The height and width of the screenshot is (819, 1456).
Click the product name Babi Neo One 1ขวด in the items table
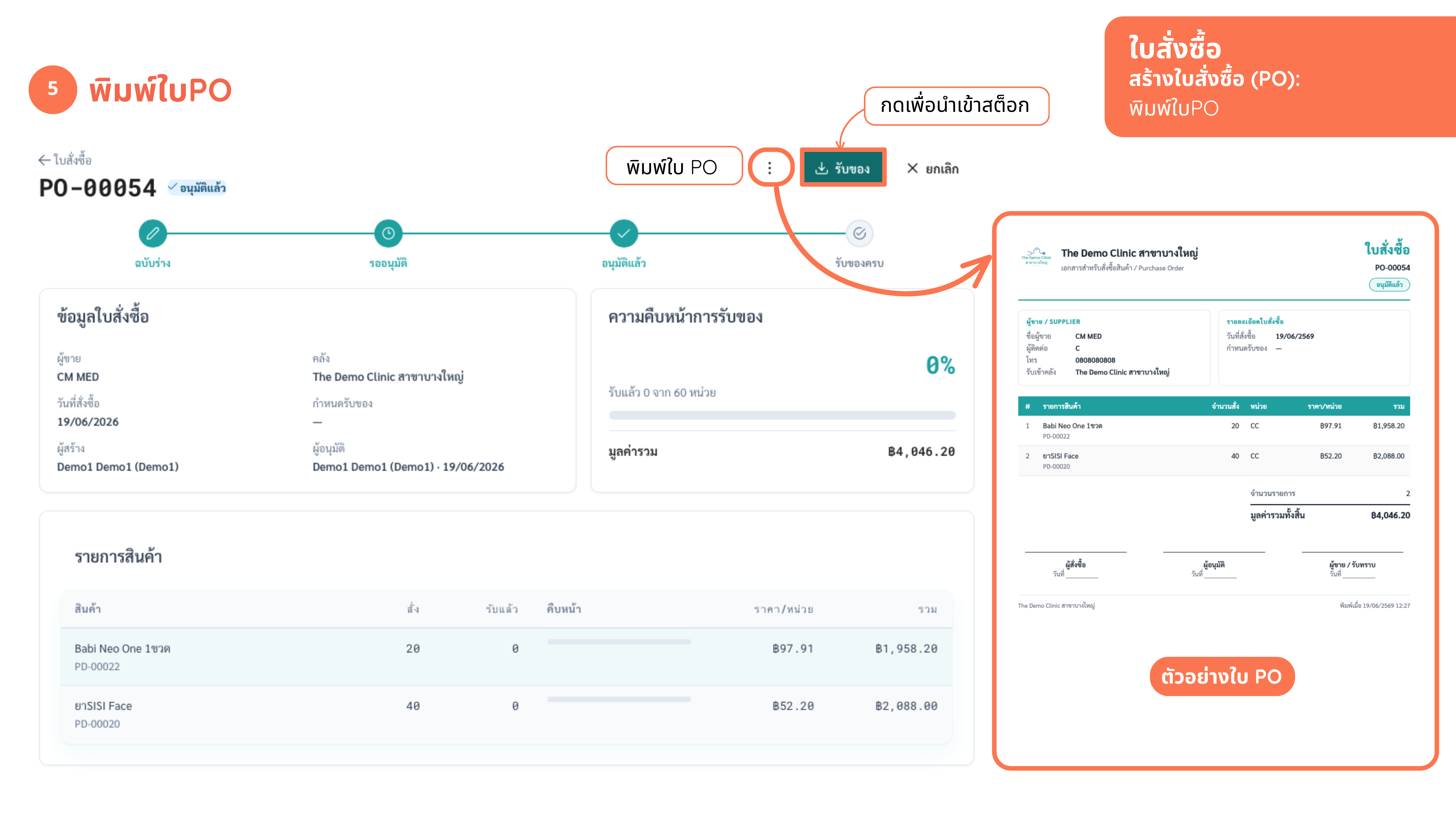tap(122, 649)
